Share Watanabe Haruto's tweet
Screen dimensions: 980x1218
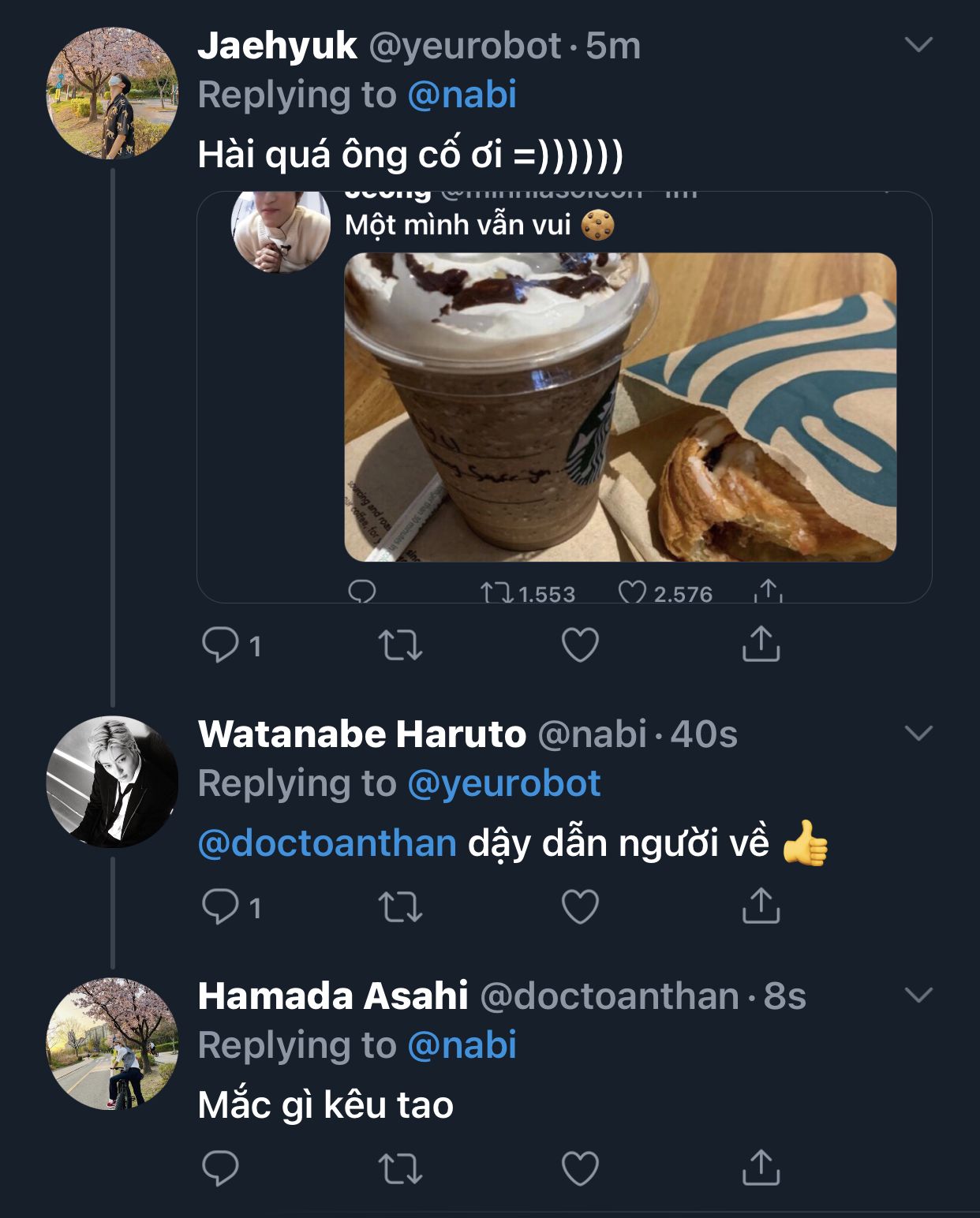(761, 906)
